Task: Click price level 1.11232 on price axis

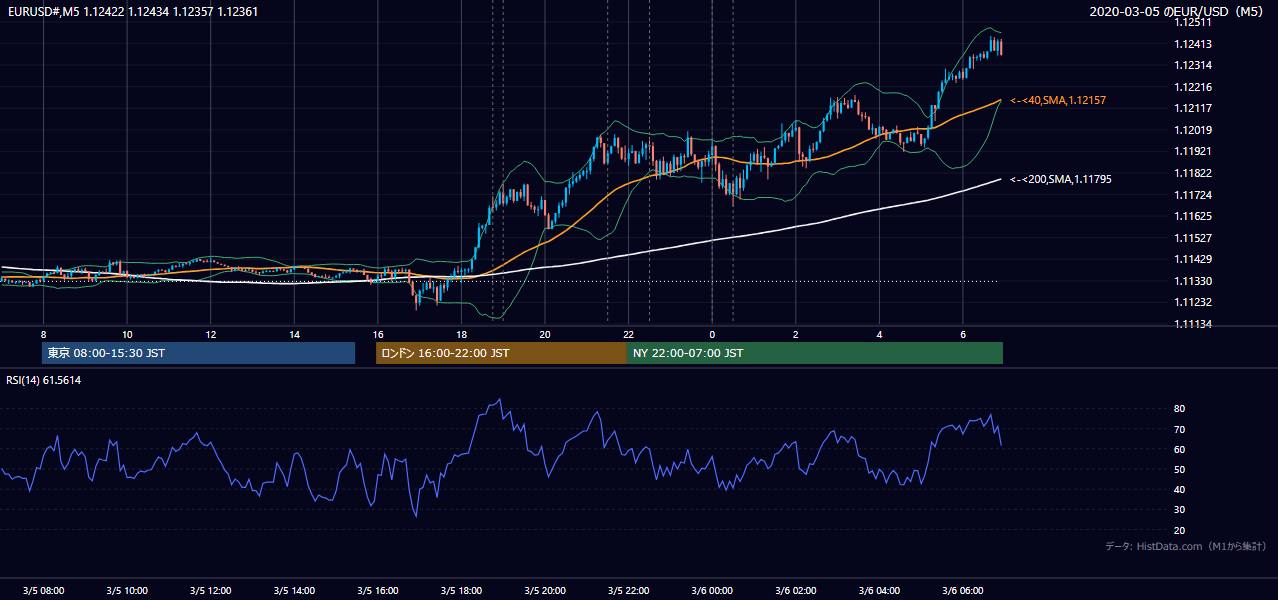Action: click(1193, 302)
